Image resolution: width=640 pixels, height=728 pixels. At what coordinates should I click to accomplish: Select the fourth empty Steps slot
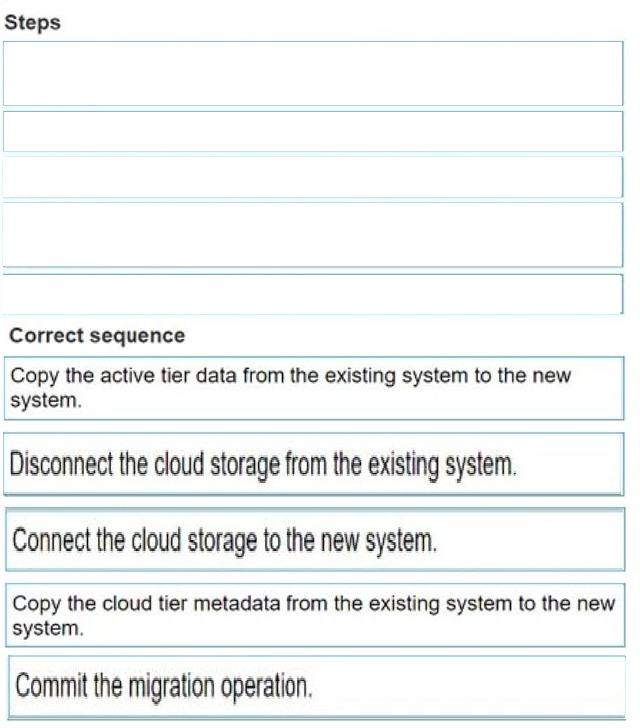coord(313,234)
